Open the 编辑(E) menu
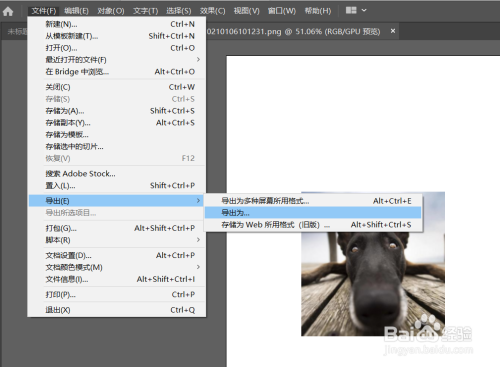Screen dimensions: 500x367 point(76,11)
